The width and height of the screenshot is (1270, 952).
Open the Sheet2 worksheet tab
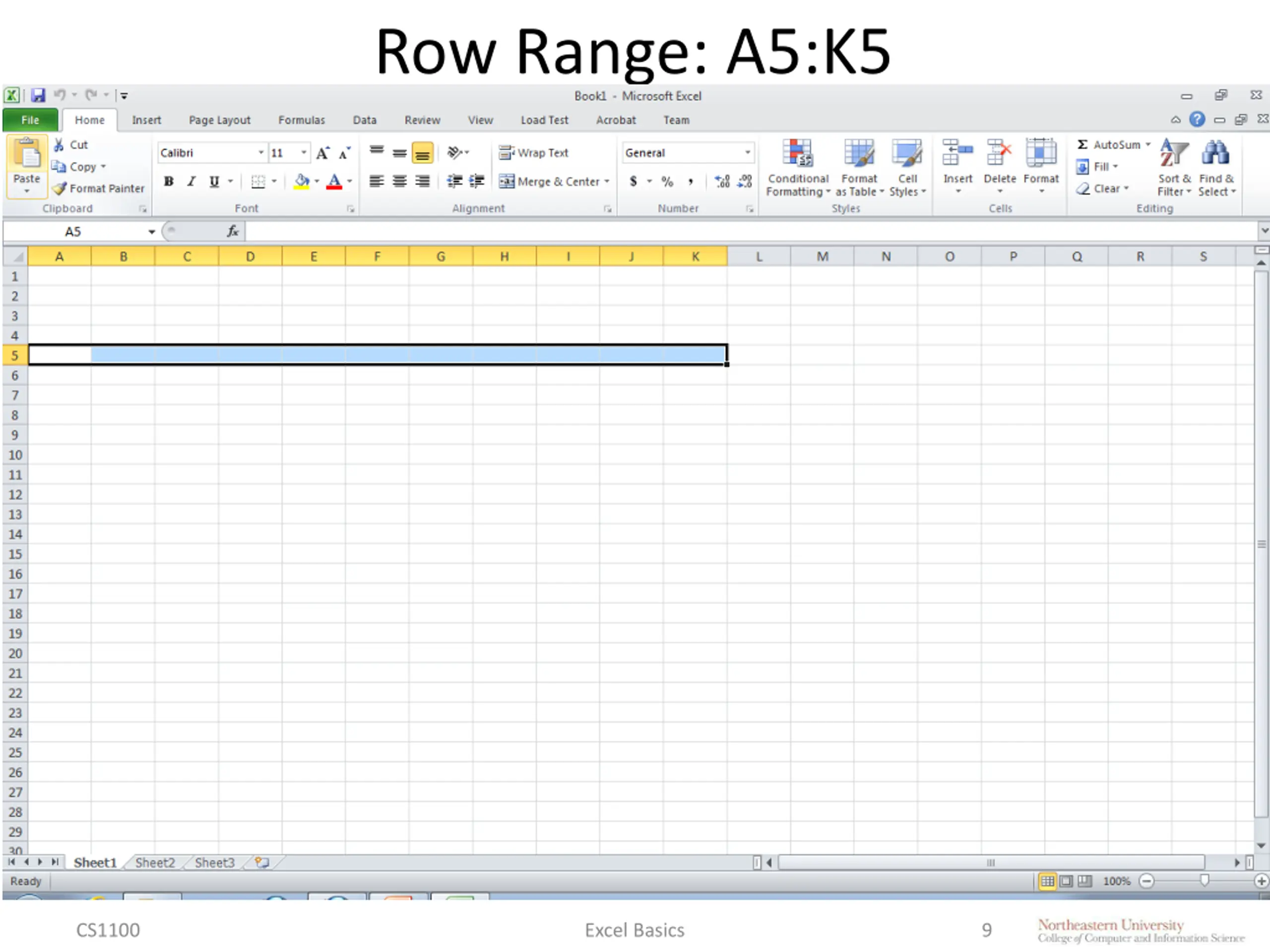point(154,862)
